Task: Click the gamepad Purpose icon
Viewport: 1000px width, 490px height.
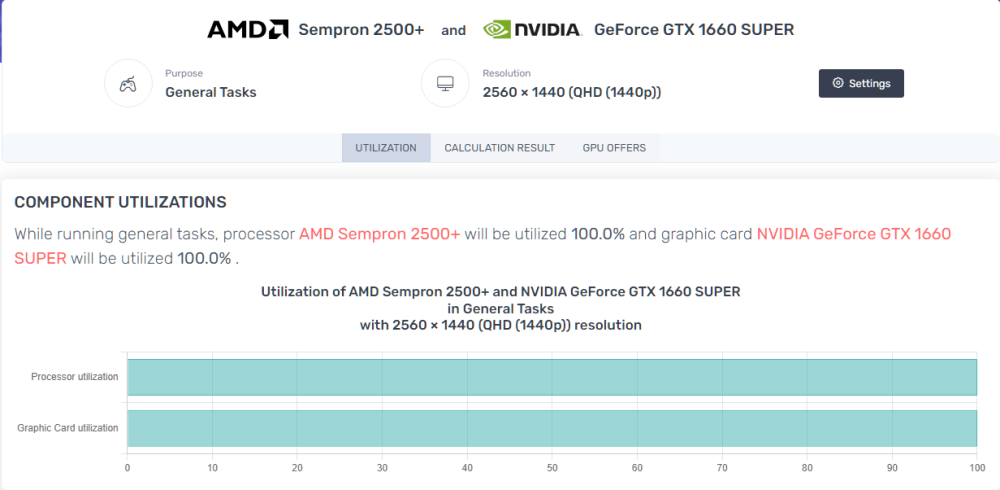Action: pos(128,84)
